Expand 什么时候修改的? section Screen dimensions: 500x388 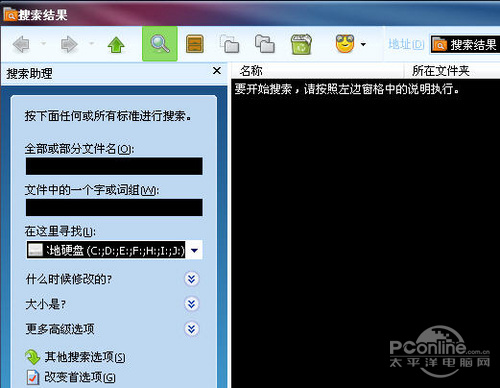[x=192, y=279]
